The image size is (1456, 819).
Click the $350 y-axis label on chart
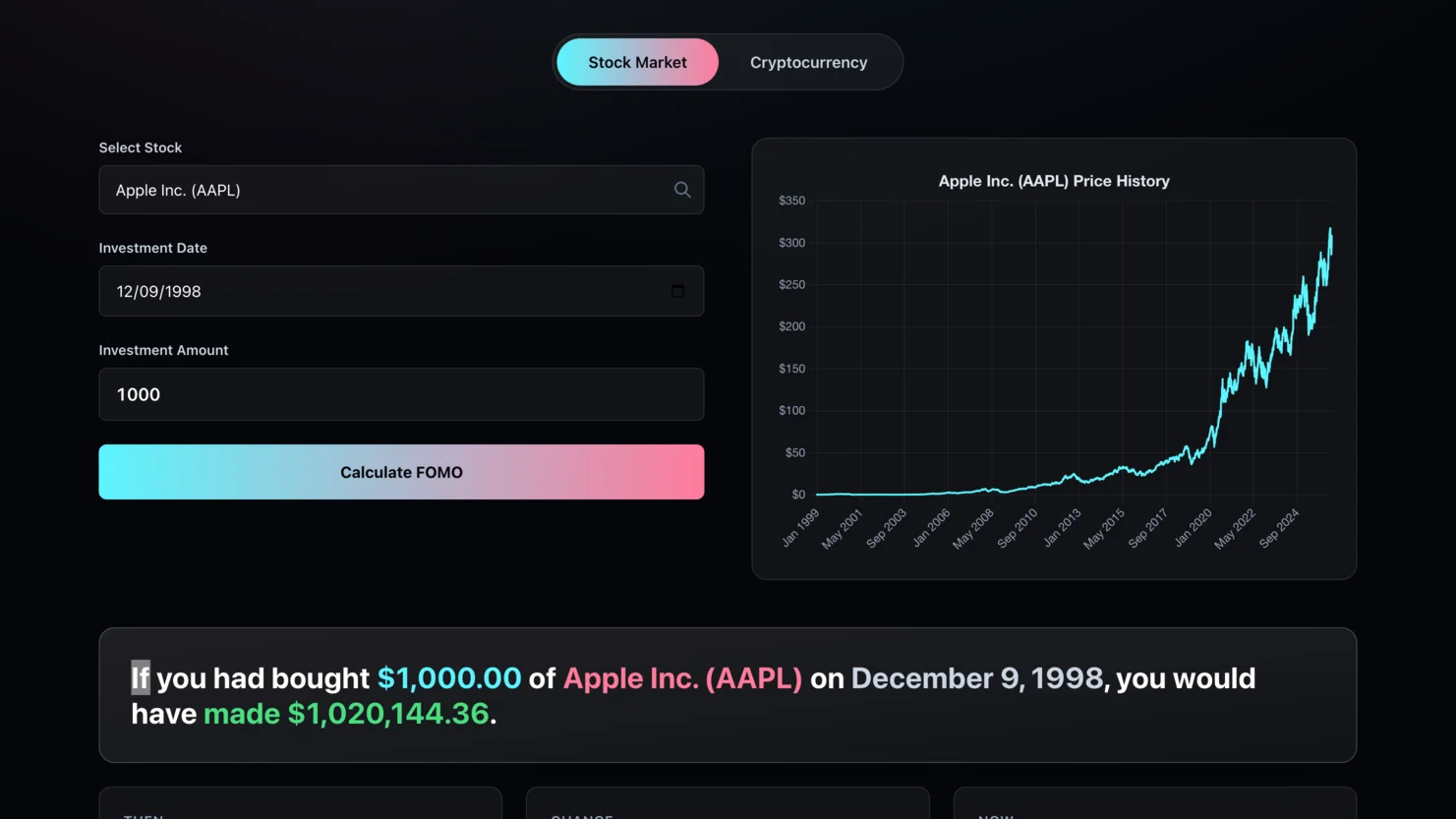coord(791,201)
